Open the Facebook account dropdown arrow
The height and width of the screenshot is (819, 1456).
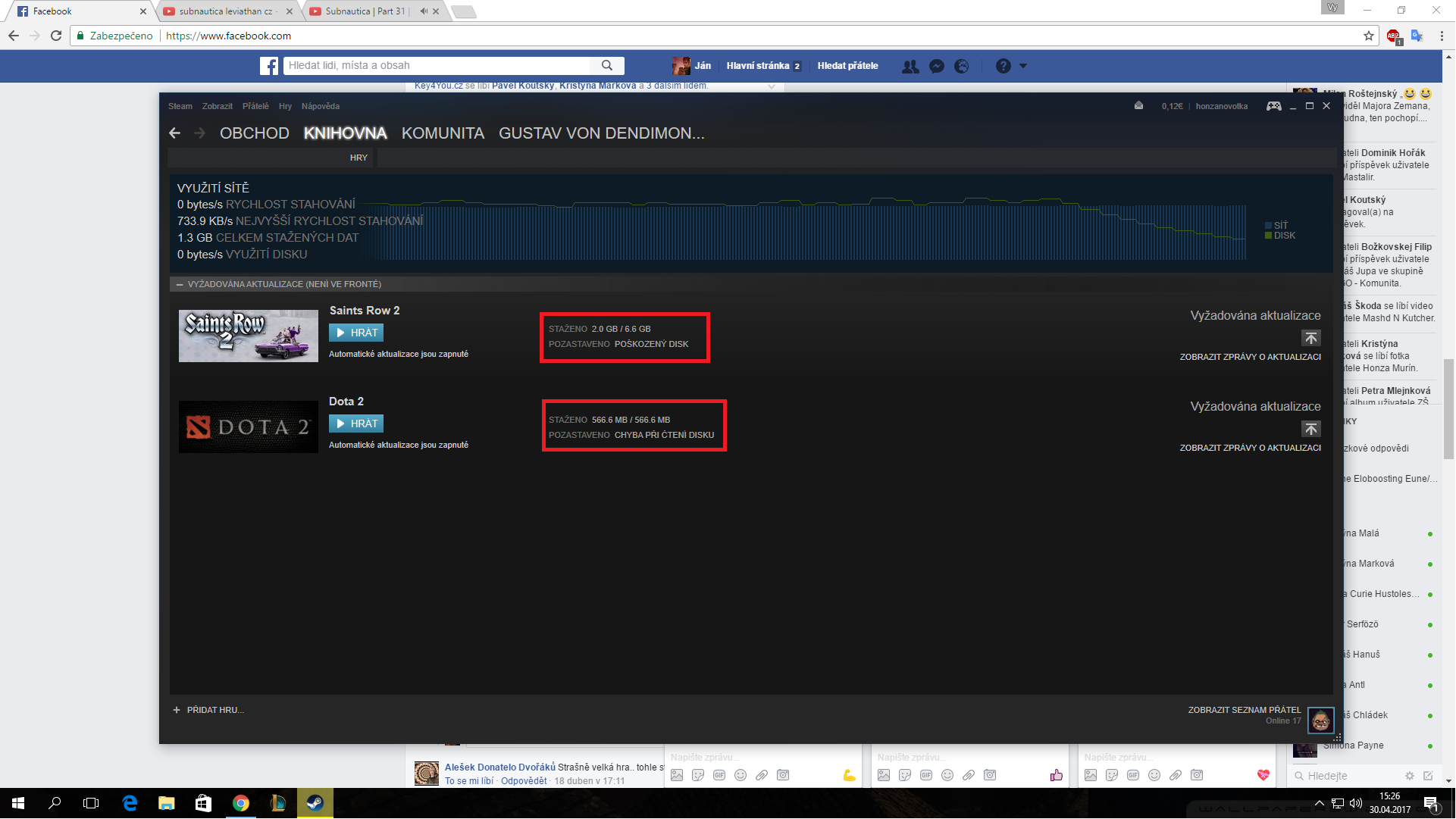1023,66
